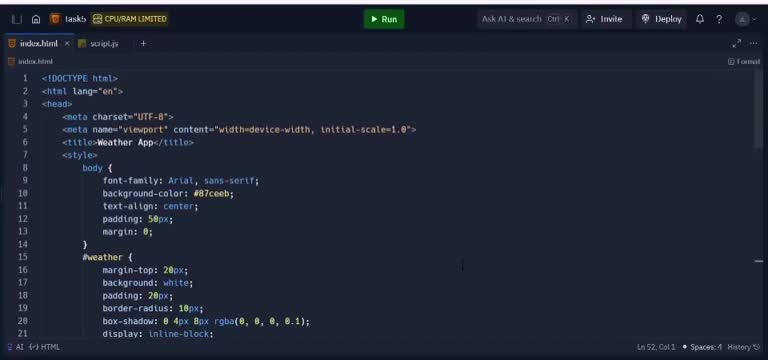Maximize the editor pane with expand icon
Image resolution: width=768 pixels, height=360 pixels.
point(736,44)
